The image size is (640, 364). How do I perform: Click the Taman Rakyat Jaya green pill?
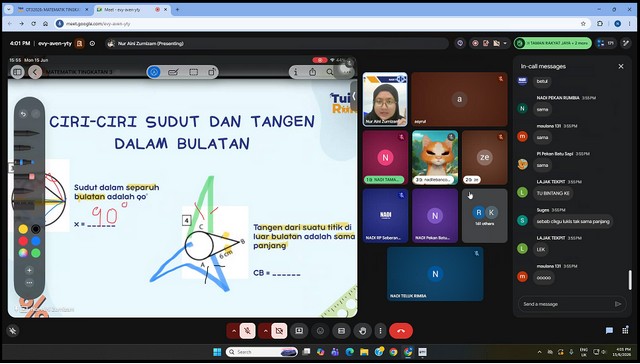click(x=553, y=43)
